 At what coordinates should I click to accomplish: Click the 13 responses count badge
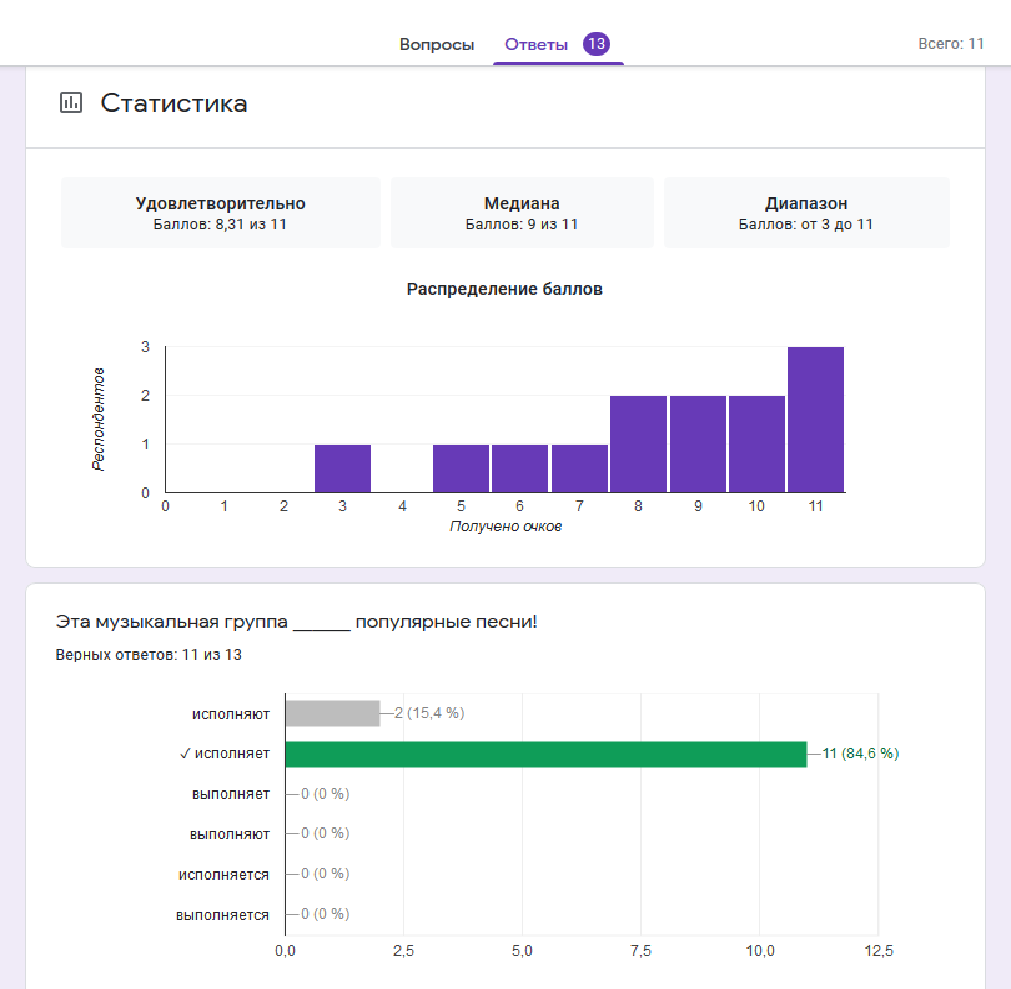[x=597, y=44]
